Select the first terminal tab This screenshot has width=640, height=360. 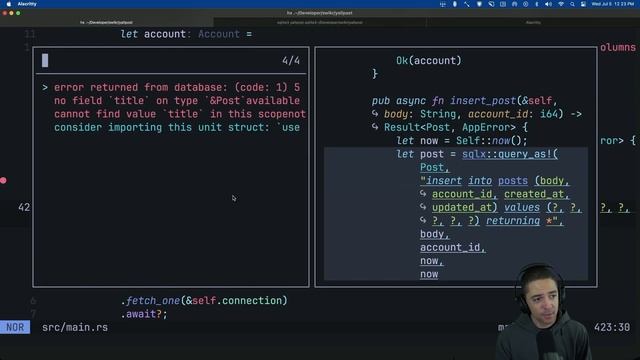click(107, 22)
